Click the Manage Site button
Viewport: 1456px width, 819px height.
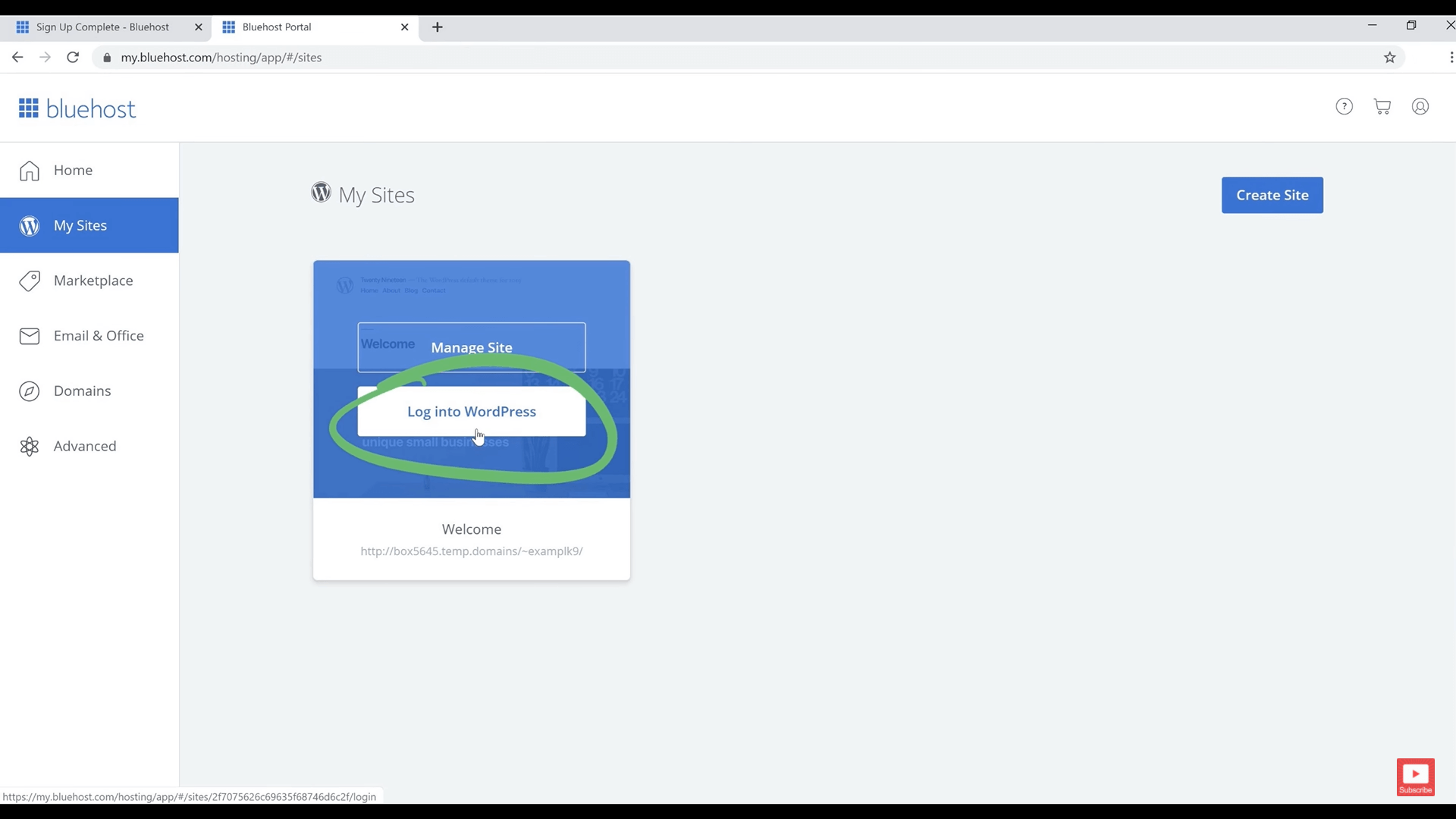[x=472, y=347]
